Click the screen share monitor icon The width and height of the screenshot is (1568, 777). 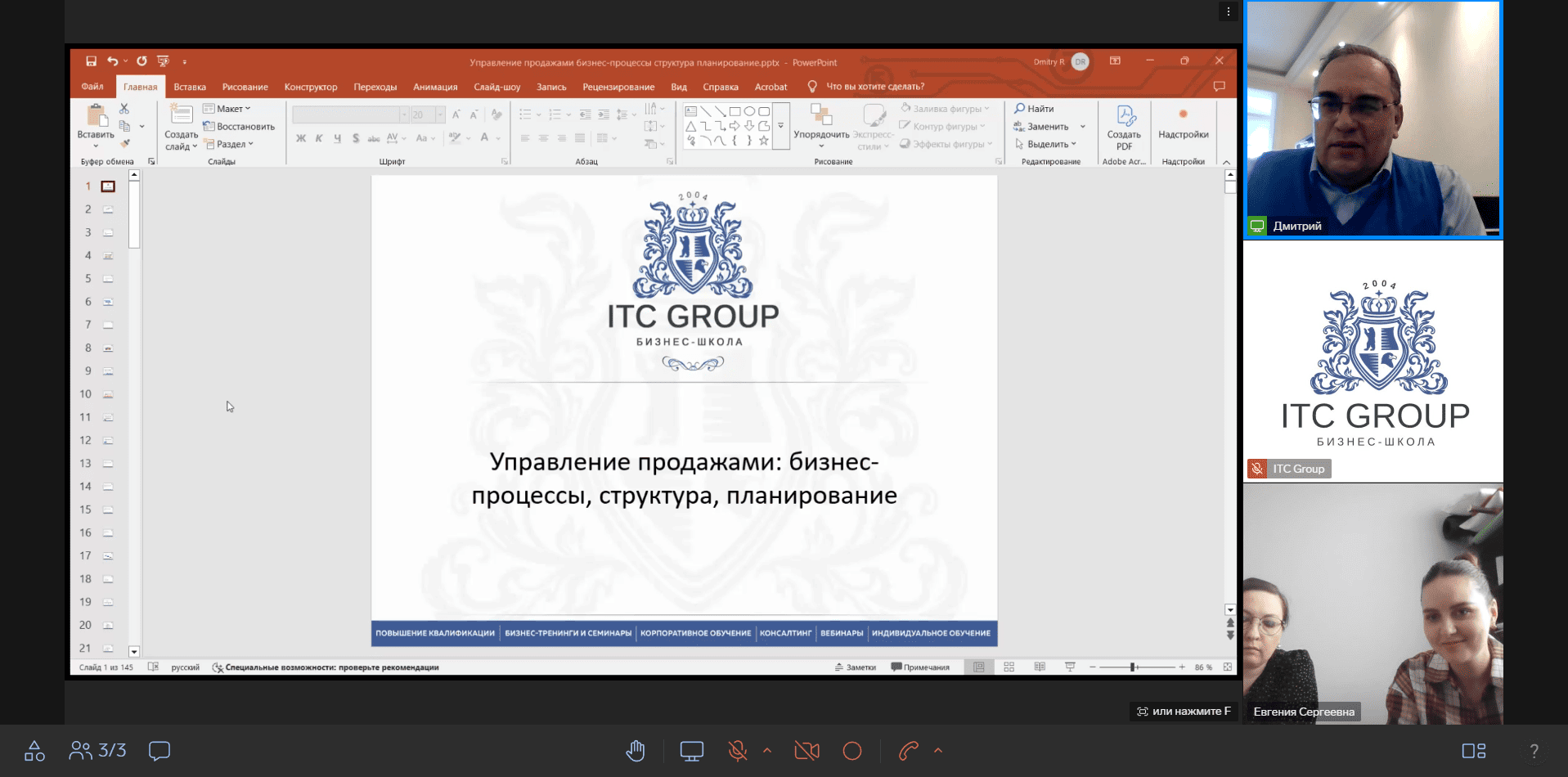pos(691,751)
